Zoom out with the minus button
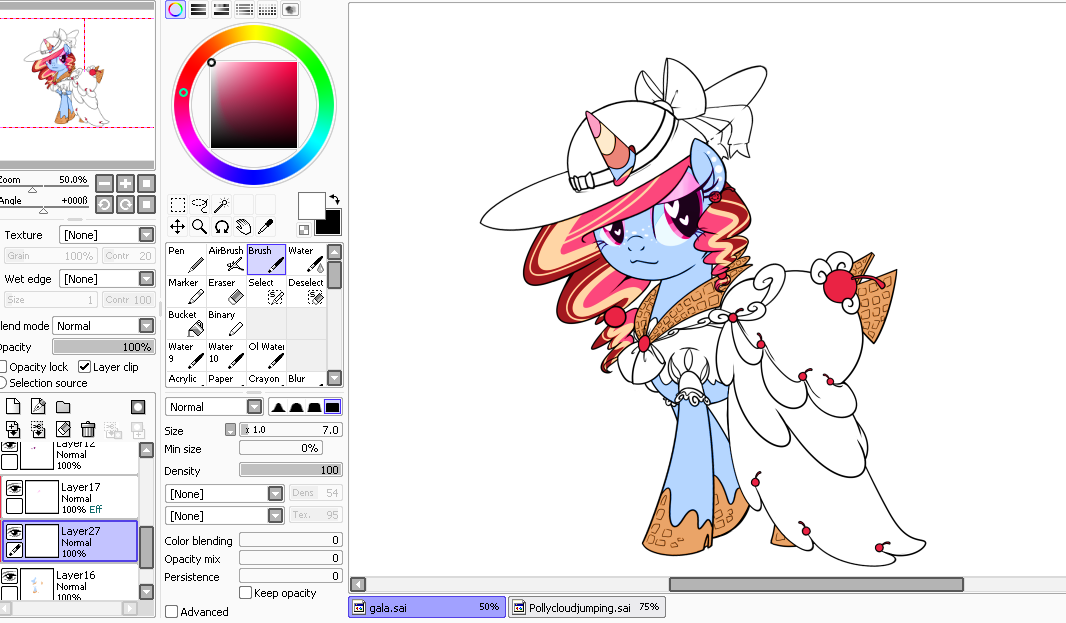This screenshot has width=1066, height=623. (x=104, y=183)
